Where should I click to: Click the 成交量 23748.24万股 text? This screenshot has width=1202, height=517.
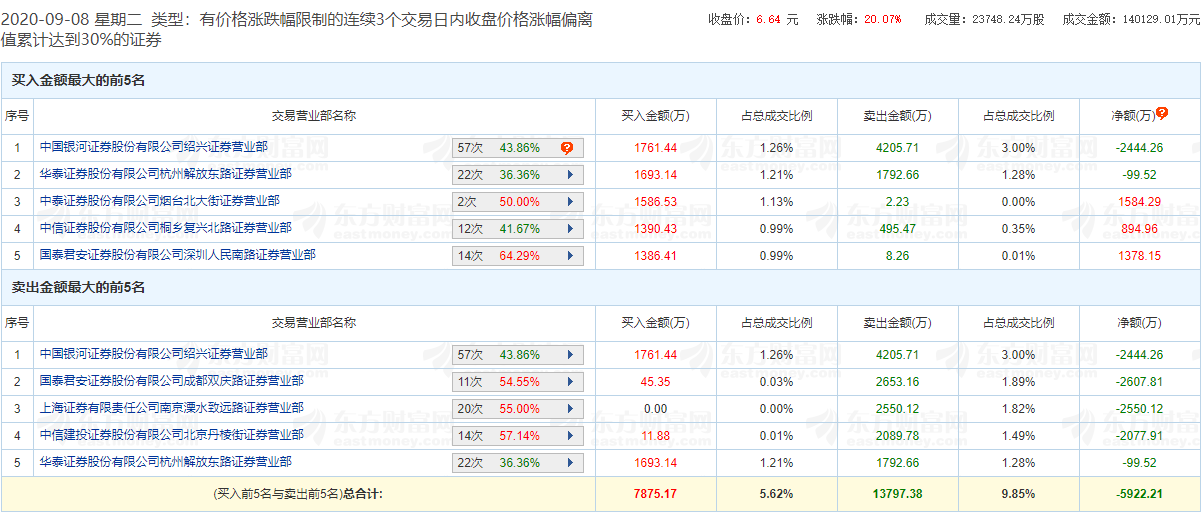(983, 19)
